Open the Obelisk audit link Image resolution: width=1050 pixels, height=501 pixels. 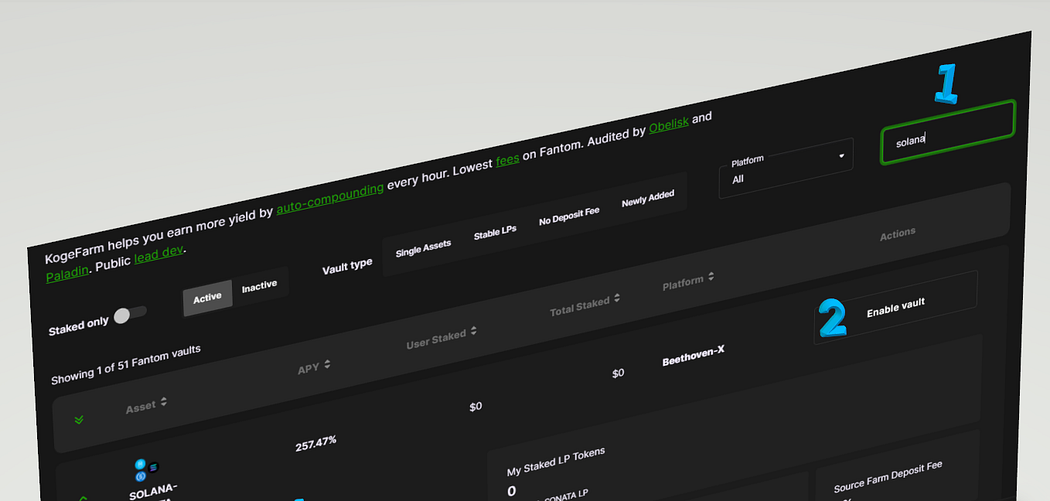click(x=669, y=125)
